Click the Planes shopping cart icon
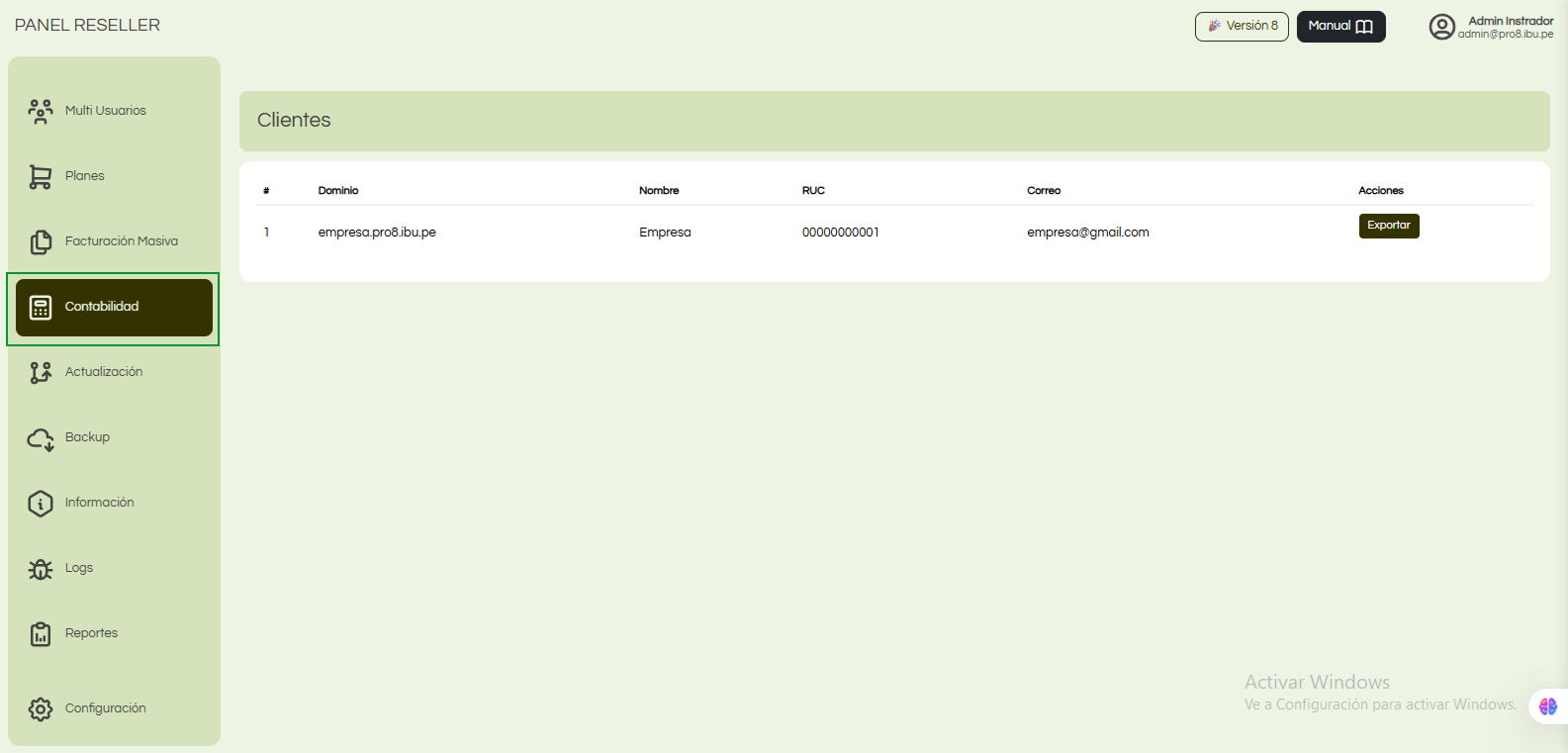The height and width of the screenshot is (753, 1568). click(x=41, y=176)
